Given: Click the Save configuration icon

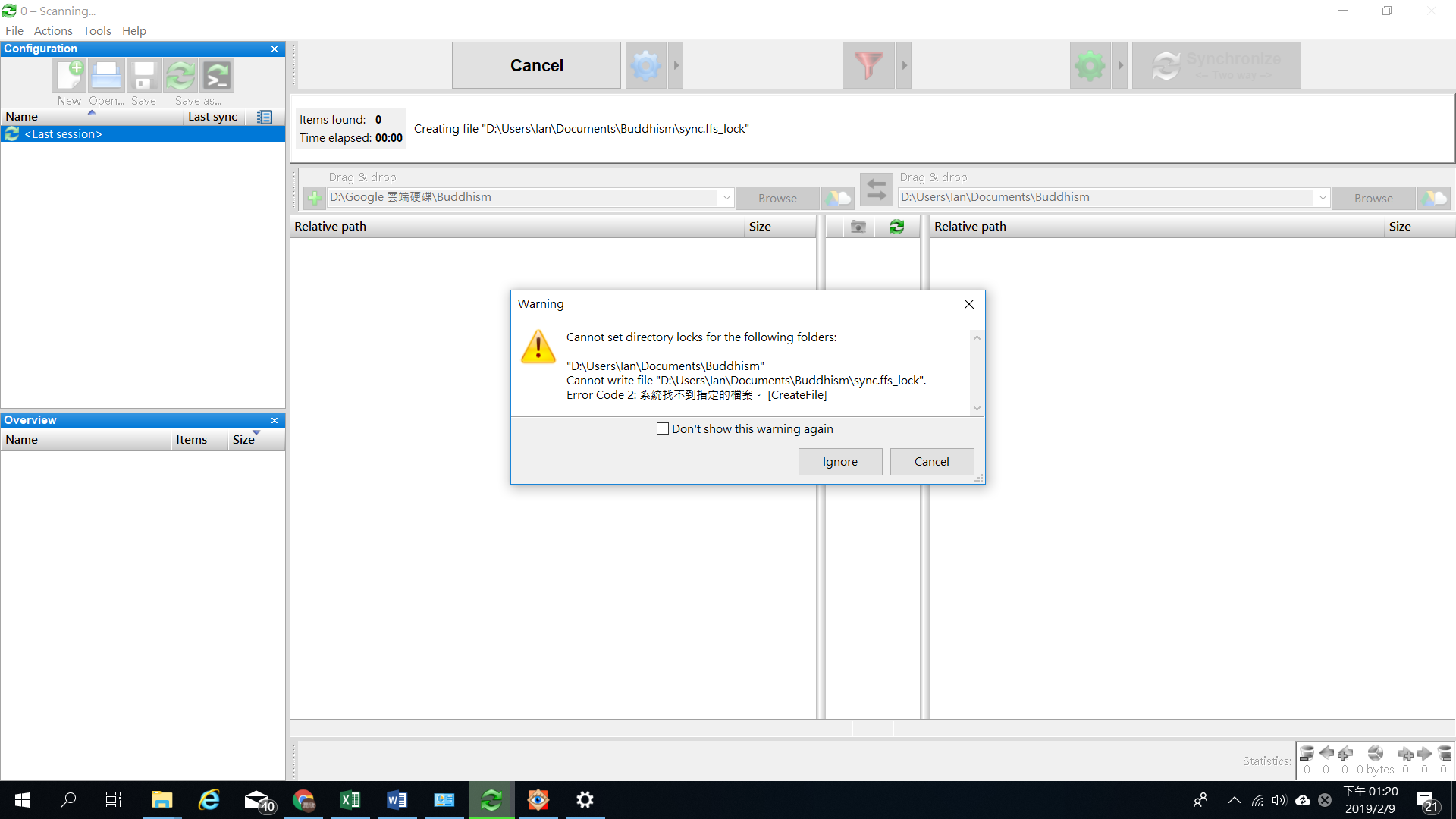Looking at the screenshot, I should tap(143, 76).
